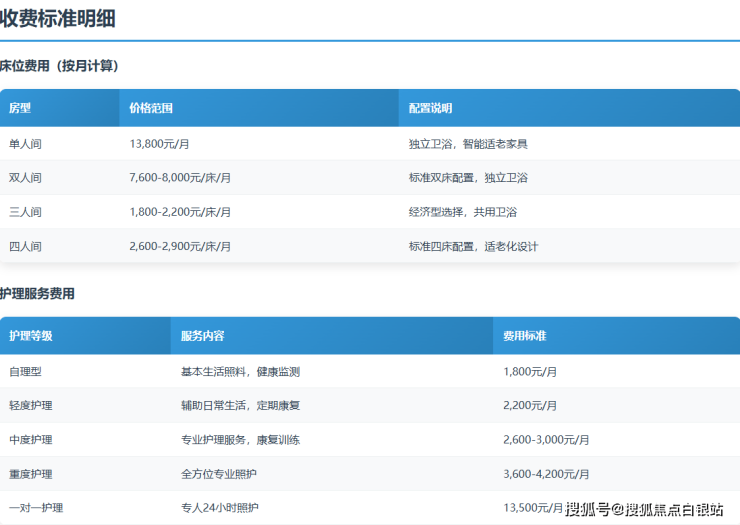740x525 pixels.
Task: Click the 费用标准 column header
Action: click(524, 336)
